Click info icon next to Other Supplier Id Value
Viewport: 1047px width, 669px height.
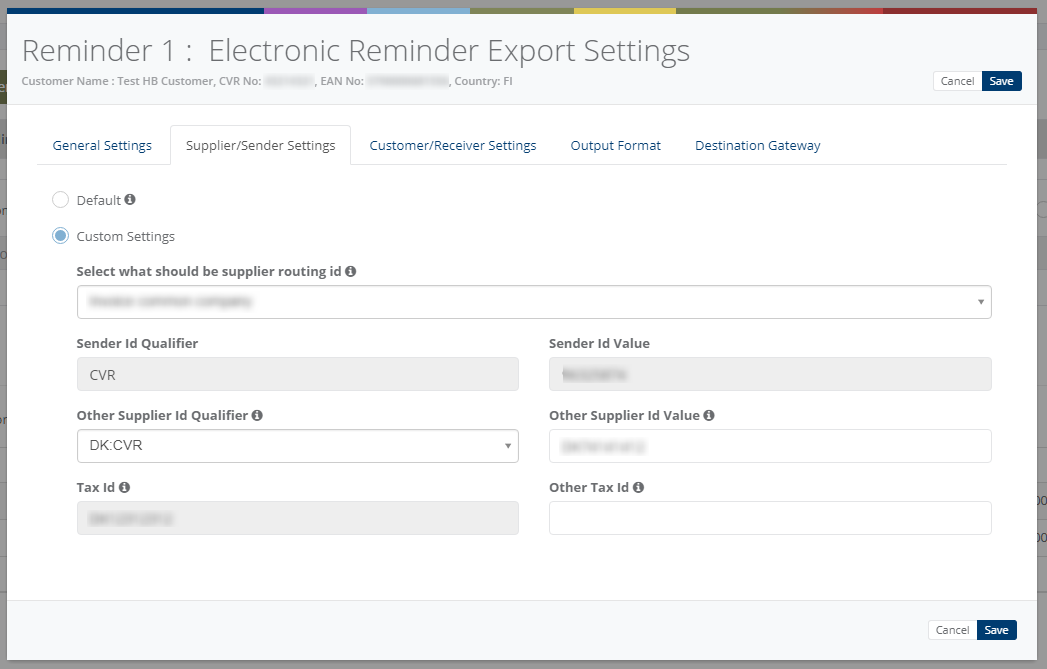pyautogui.click(x=709, y=415)
